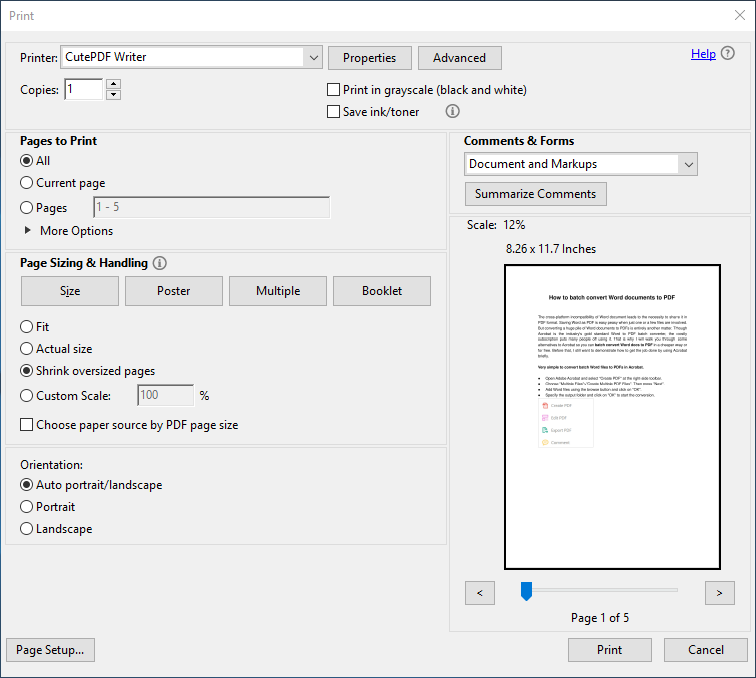Go to previous preview page arrow
Screen dimensions: 756x678
[x=480, y=593]
